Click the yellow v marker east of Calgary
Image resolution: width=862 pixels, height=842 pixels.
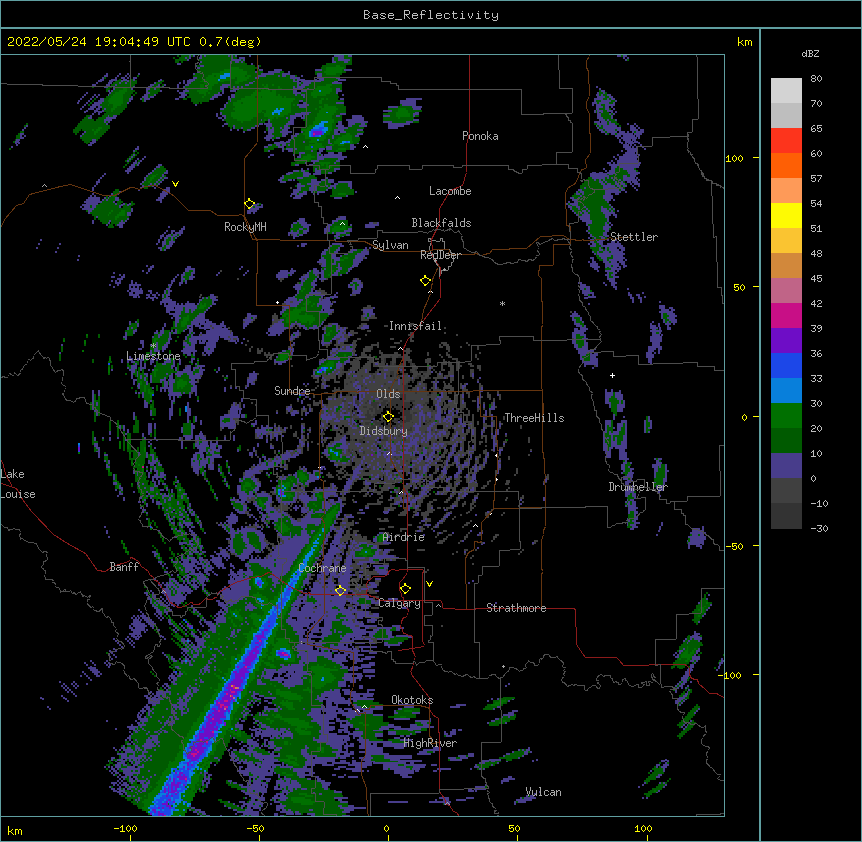click(429, 584)
